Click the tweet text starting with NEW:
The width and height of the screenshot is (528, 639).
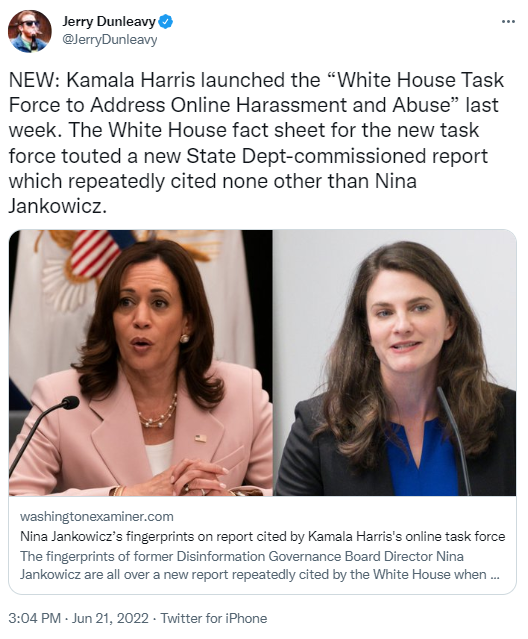coord(257,143)
